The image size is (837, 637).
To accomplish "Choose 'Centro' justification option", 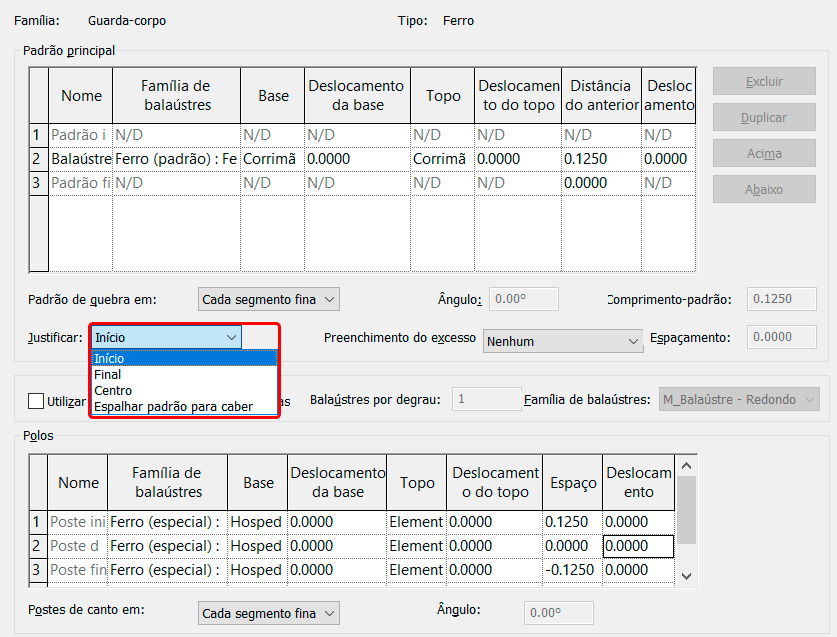I will (x=113, y=391).
